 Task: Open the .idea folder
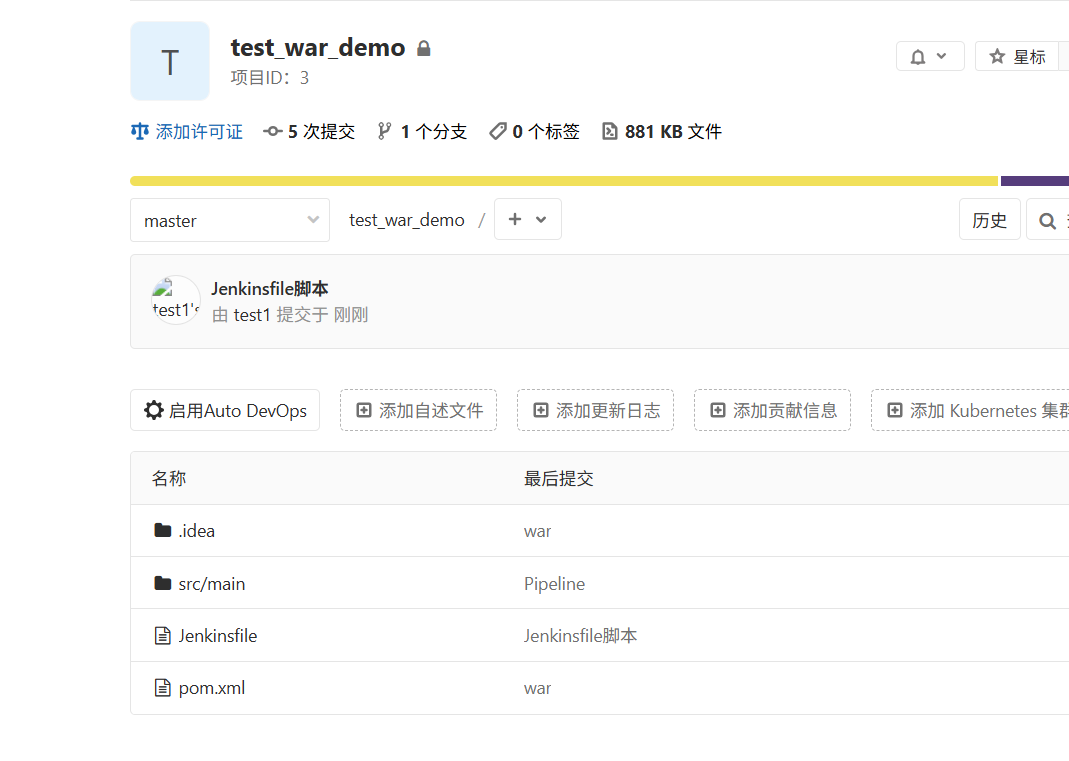pos(196,531)
